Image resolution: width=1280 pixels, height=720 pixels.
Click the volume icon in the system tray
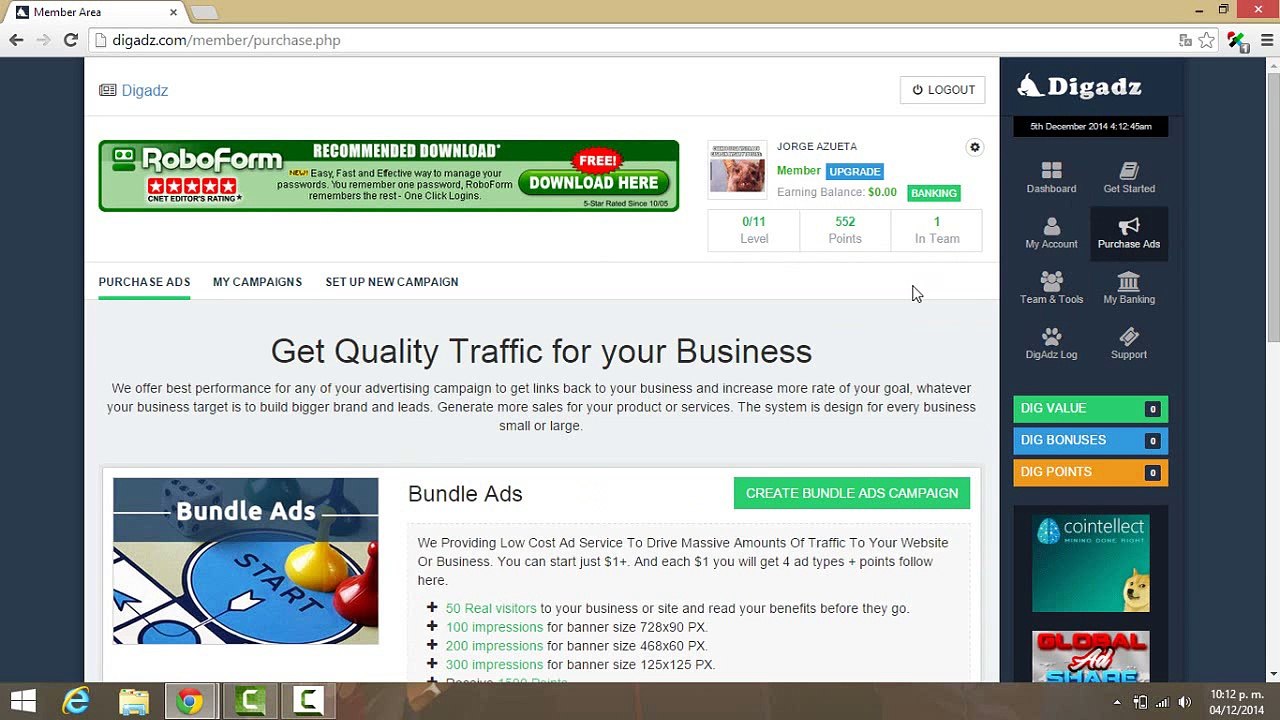(1185, 702)
